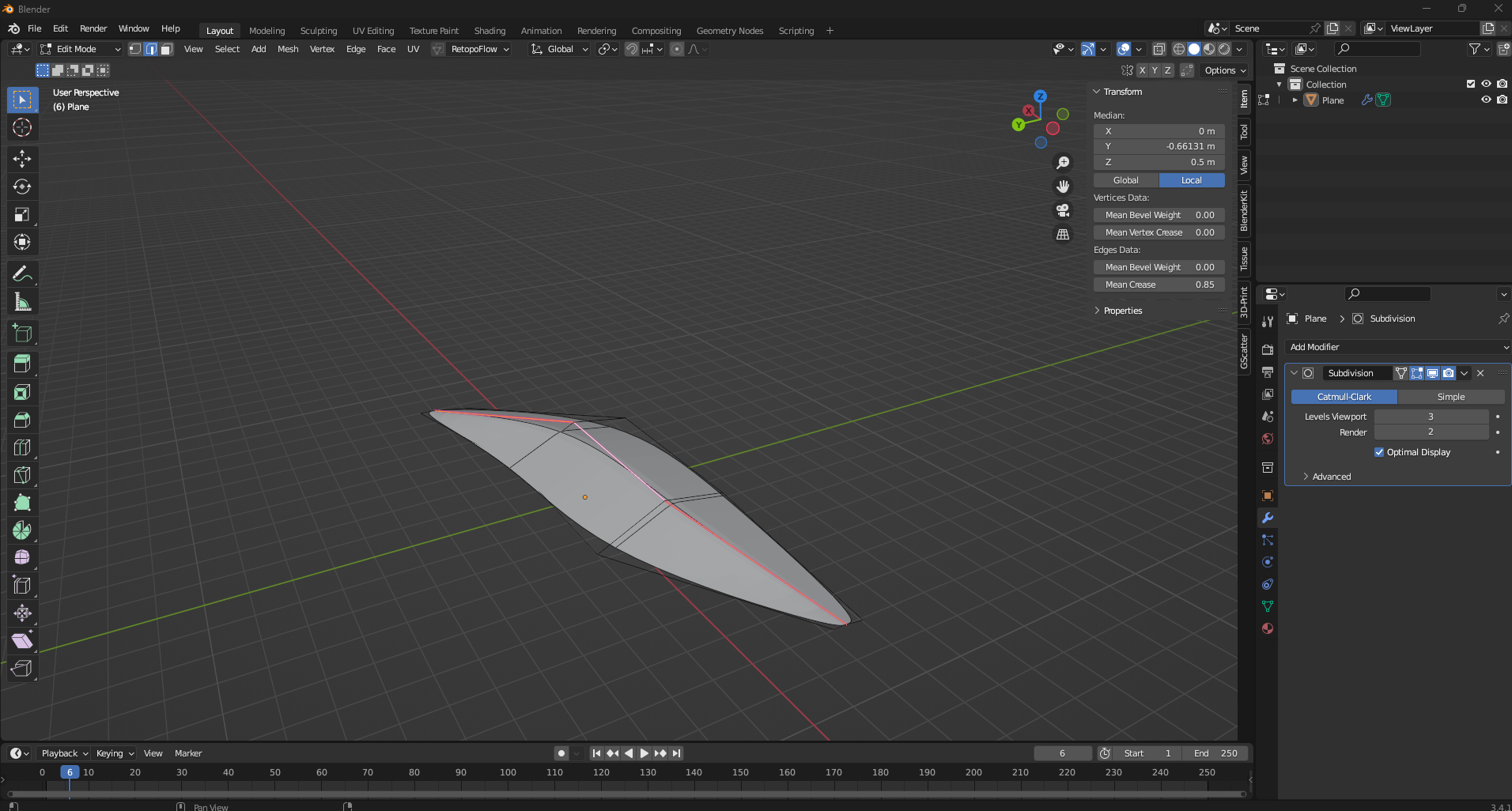Open the Edge menu
The height and width of the screenshot is (811, 1512).
(x=356, y=49)
